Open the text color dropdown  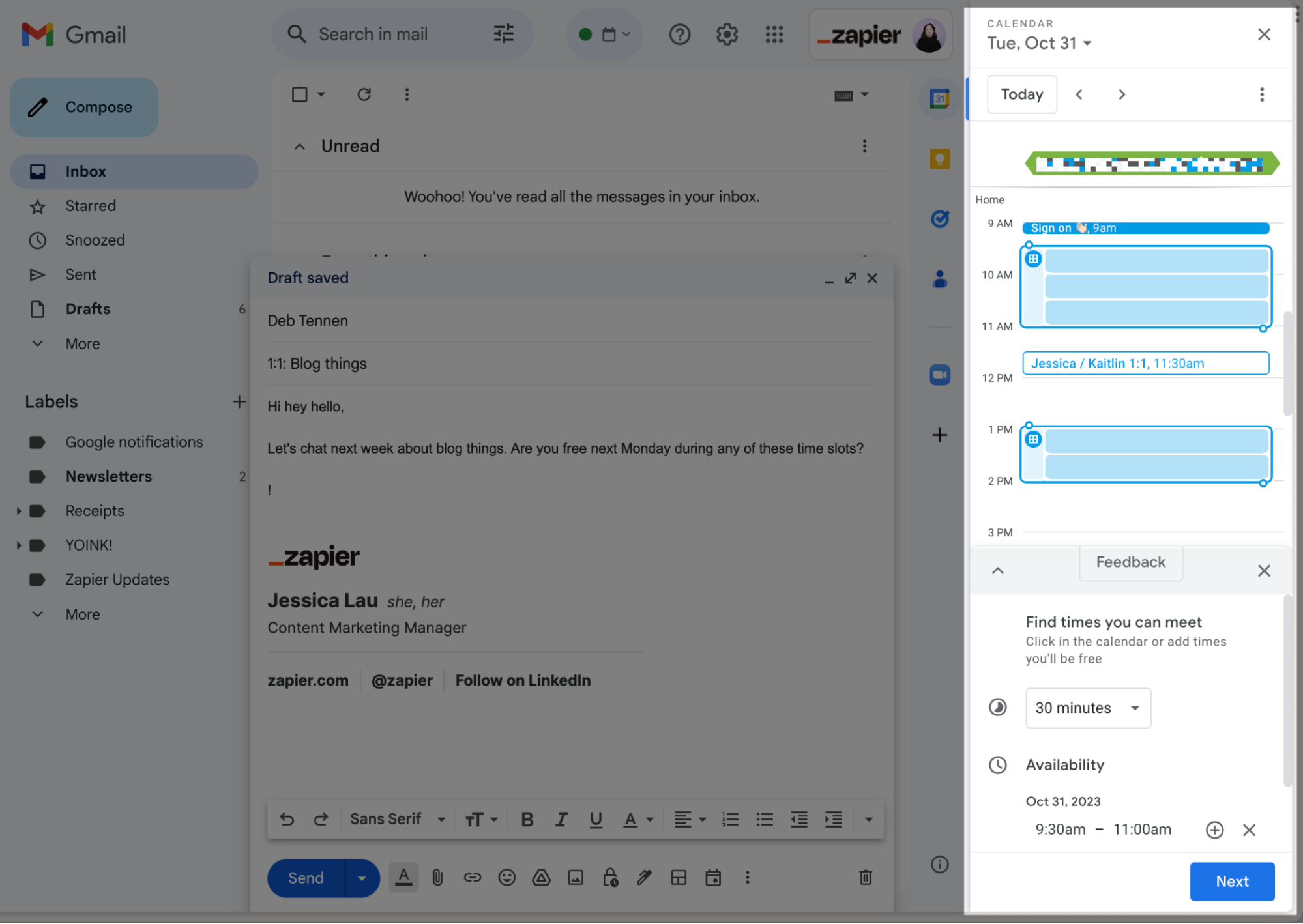click(x=638, y=820)
